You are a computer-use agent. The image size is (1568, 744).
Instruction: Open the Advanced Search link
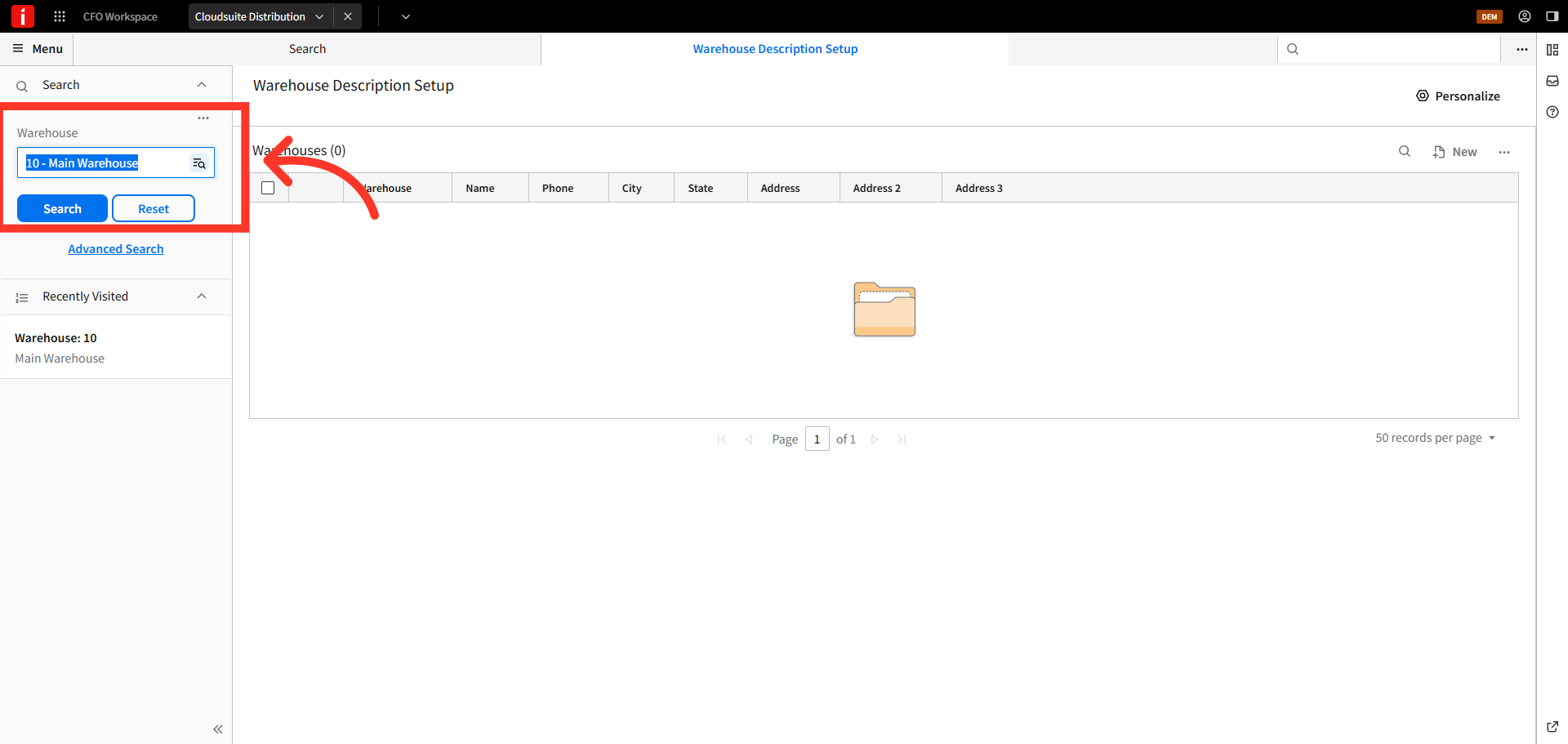coord(116,249)
